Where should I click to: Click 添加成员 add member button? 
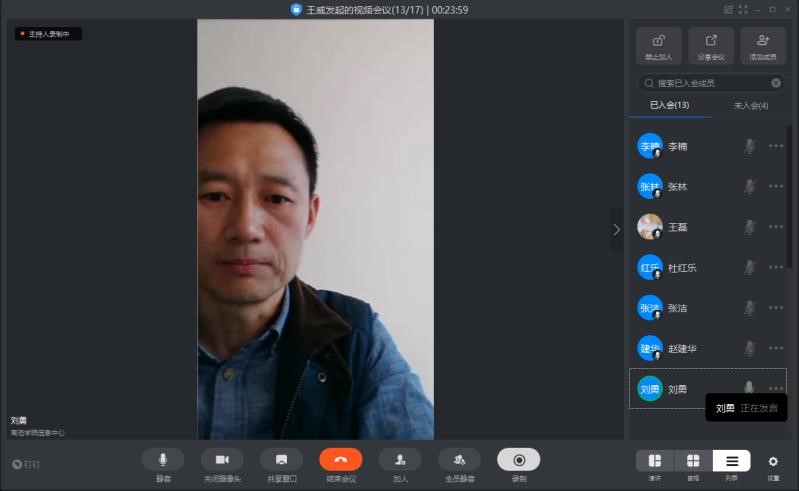(763, 46)
